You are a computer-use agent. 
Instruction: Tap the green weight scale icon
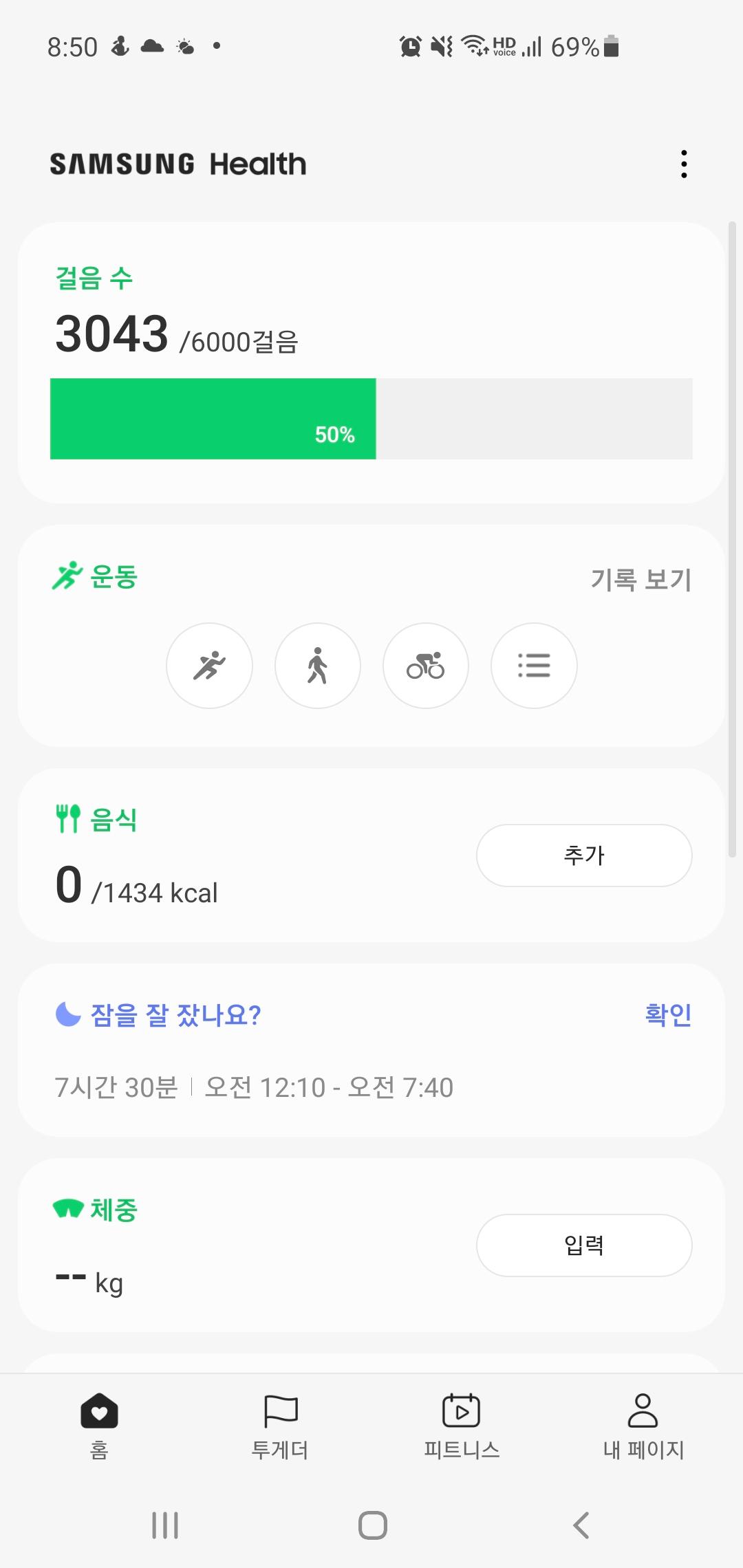pos(68,1208)
